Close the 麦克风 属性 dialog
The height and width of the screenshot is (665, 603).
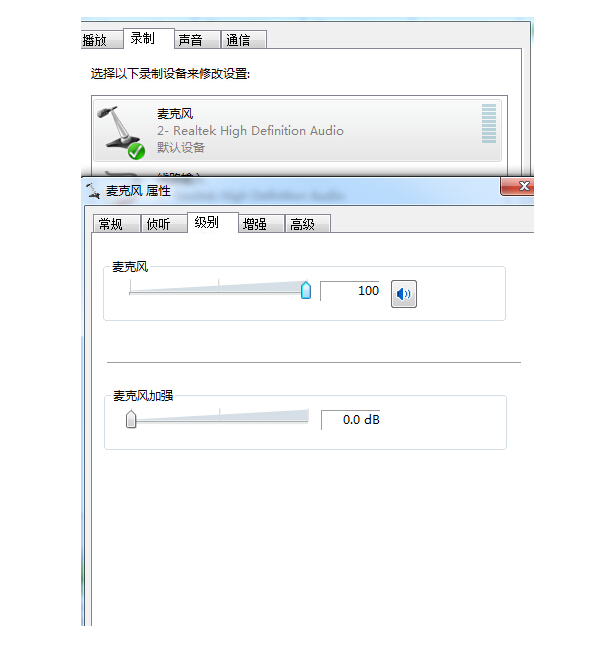pyautogui.click(x=517, y=186)
